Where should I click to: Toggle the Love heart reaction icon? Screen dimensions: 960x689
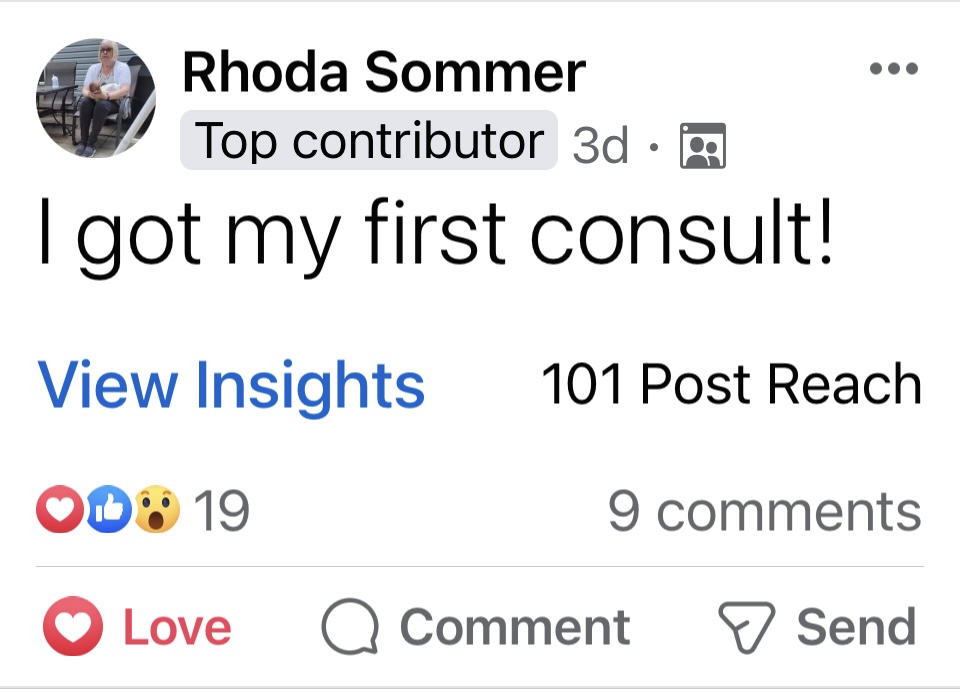coord(73,626)
